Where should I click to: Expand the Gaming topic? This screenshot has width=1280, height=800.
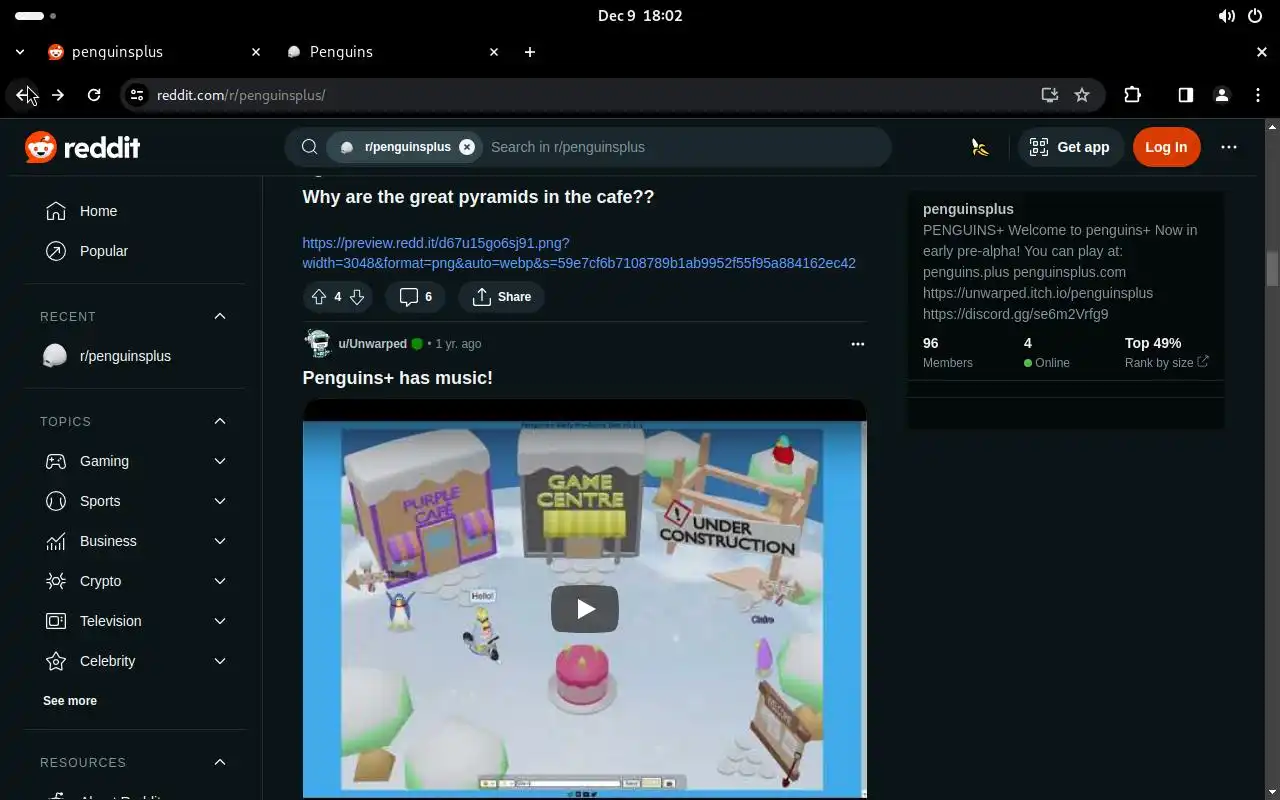[x=220, y=461]
